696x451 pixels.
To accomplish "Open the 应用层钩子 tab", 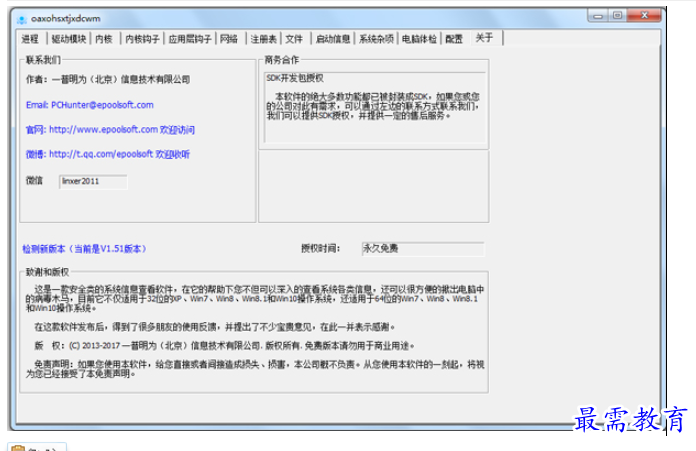I will point(190,39).
